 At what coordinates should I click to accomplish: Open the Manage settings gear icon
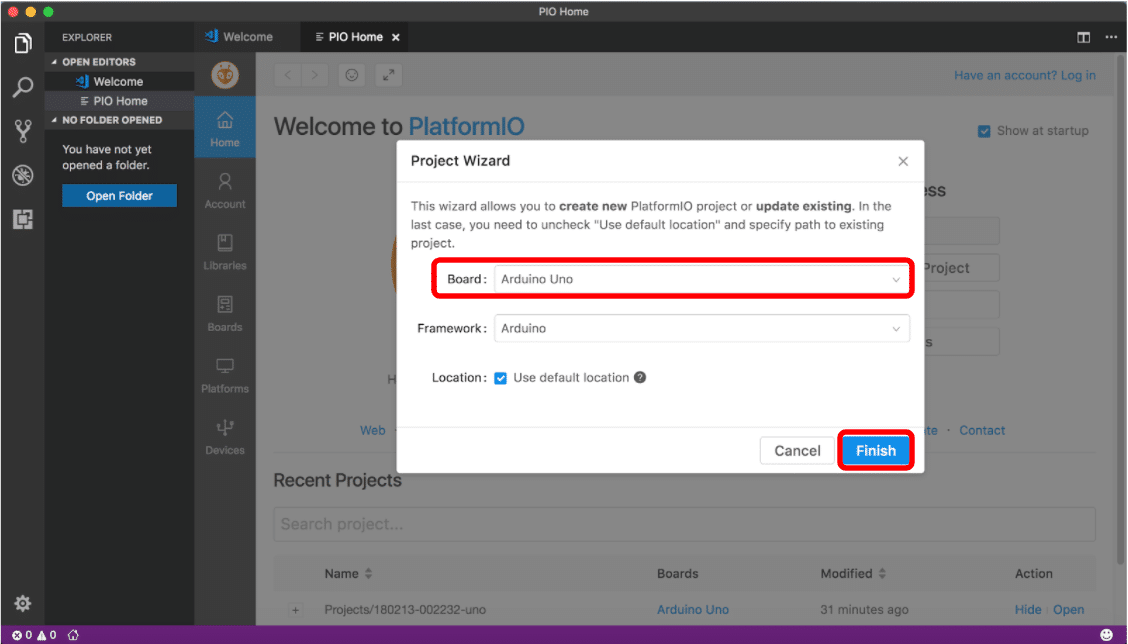coord(22,603)
